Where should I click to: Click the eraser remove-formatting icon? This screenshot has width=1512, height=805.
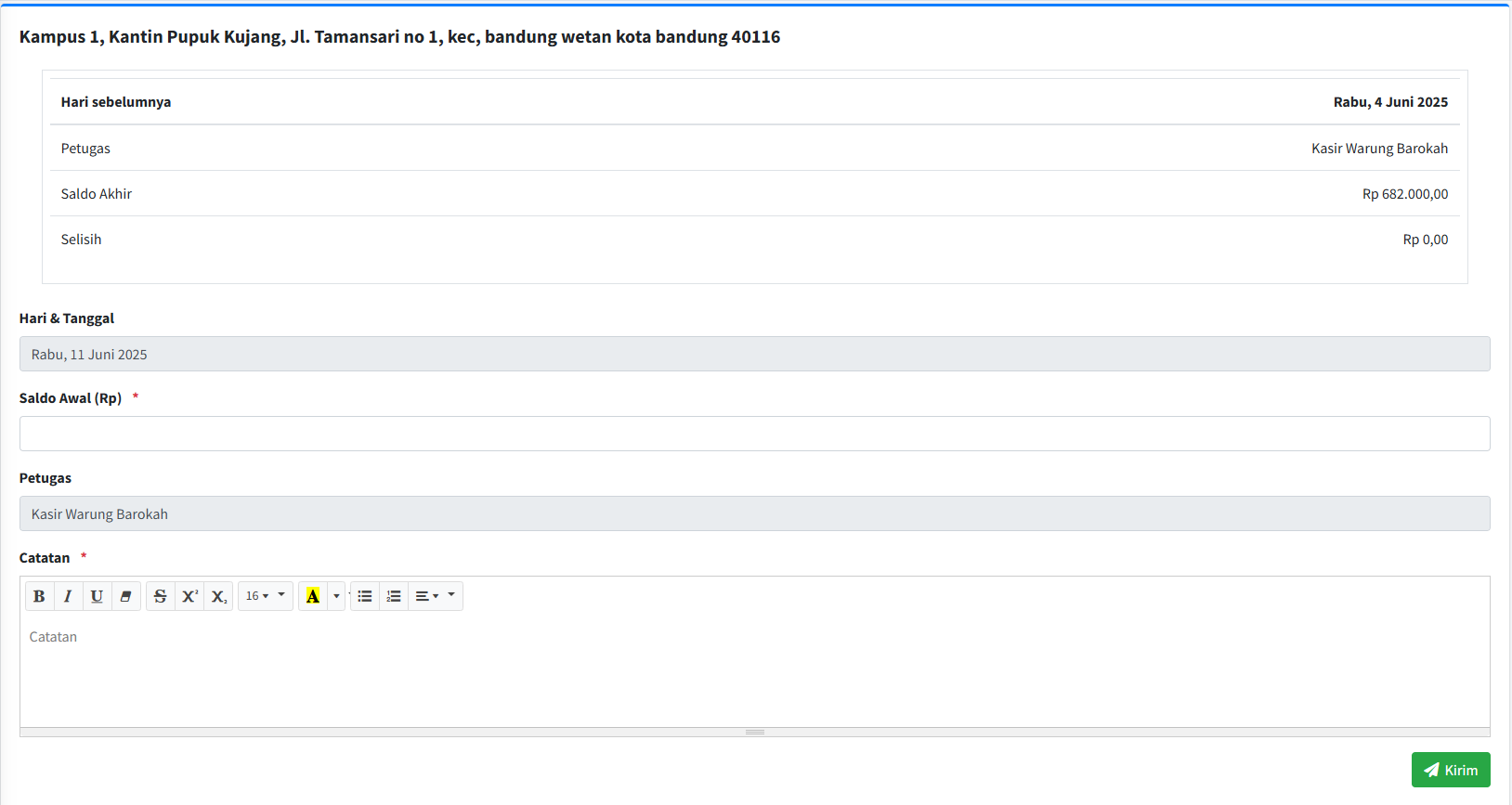coord(125,596)
